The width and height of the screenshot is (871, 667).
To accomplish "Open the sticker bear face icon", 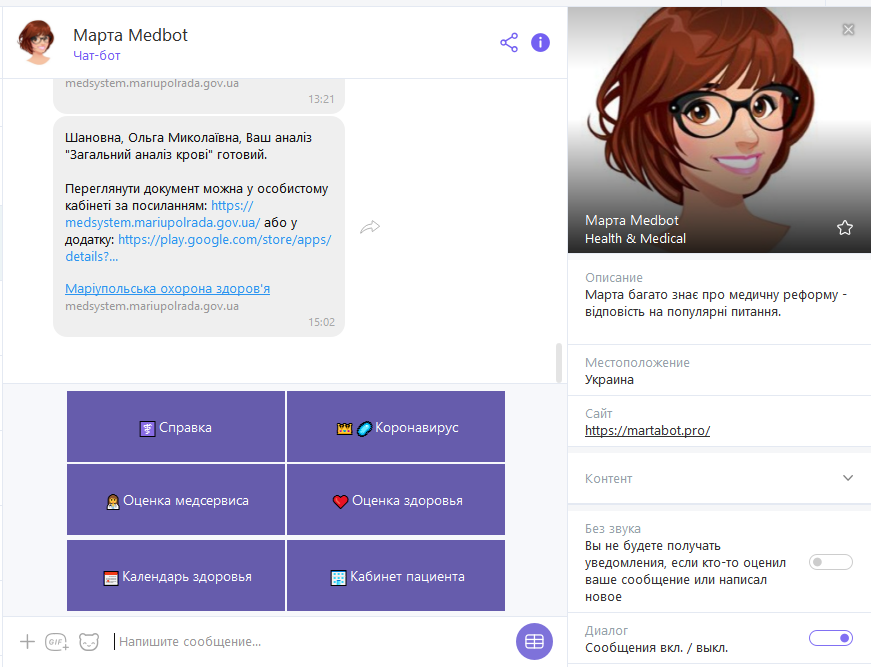I will (x=89, y=641).
